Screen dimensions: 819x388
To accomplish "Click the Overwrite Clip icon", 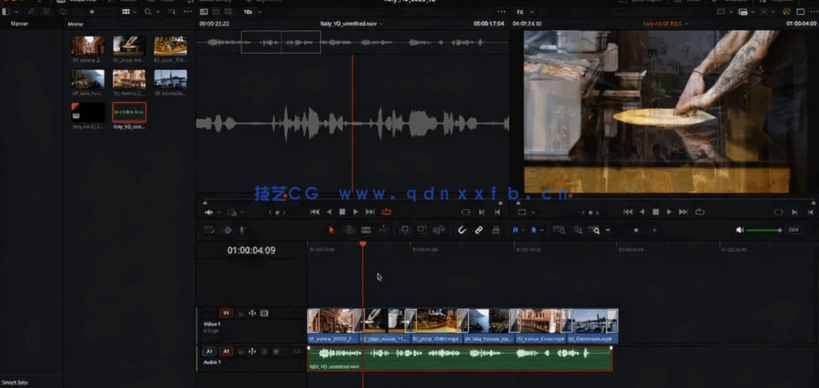I will click(422, 230).
